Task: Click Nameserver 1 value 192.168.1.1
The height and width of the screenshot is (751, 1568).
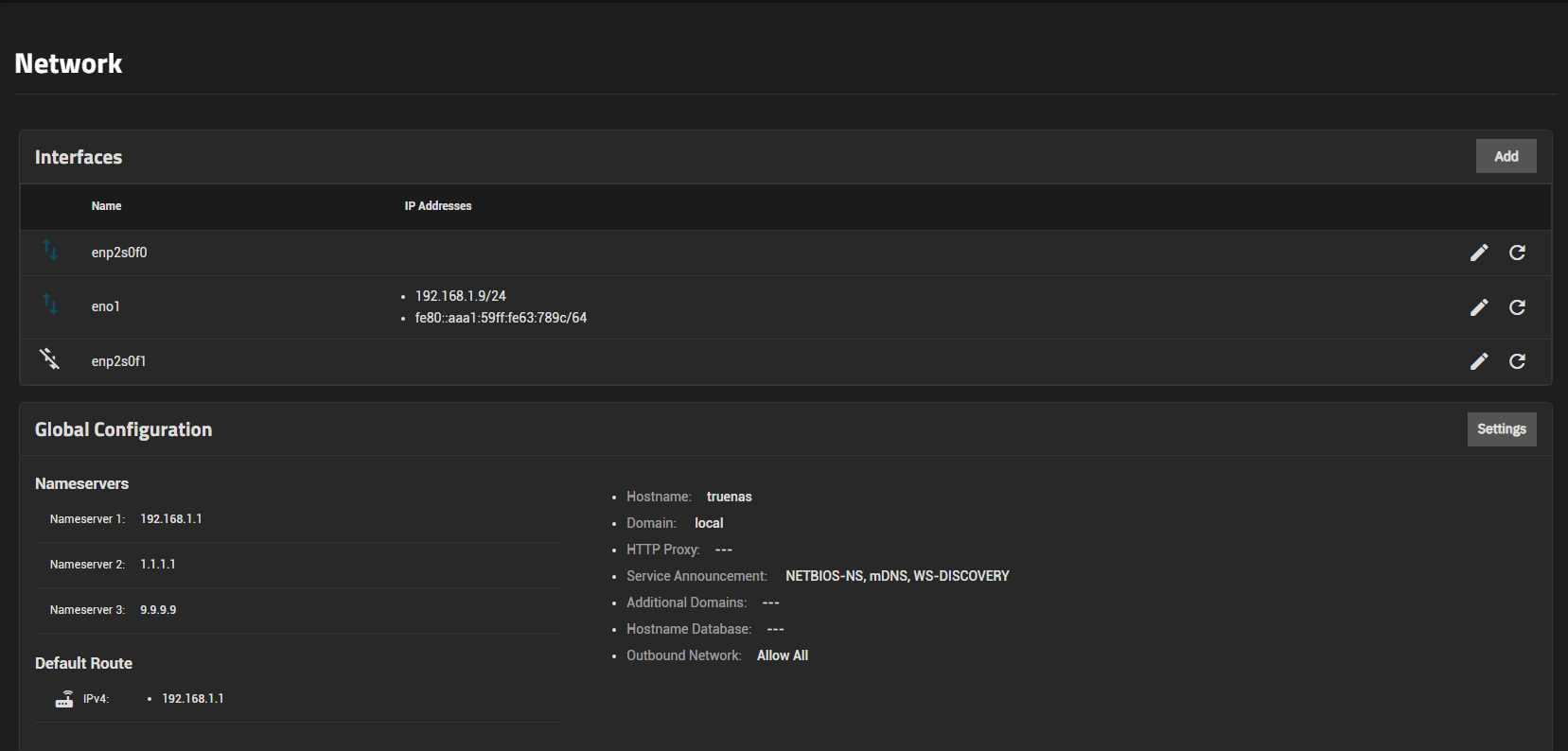Action: [171, 519]
